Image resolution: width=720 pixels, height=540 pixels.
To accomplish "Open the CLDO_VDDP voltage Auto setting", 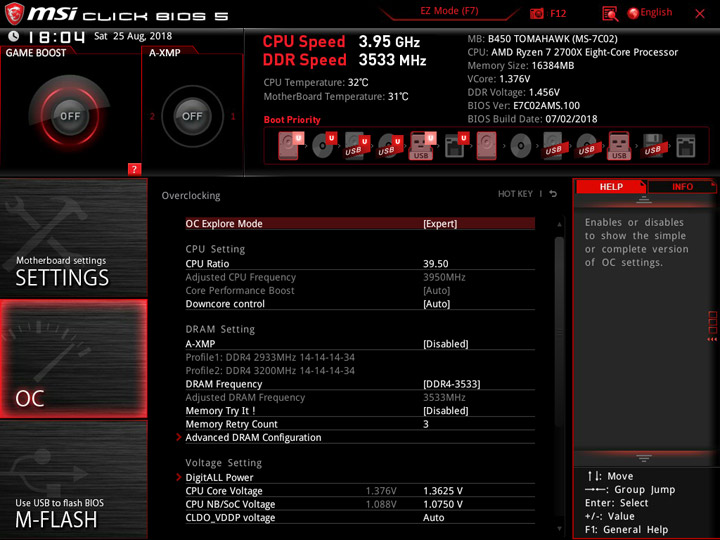I will (x=433, y=518).
